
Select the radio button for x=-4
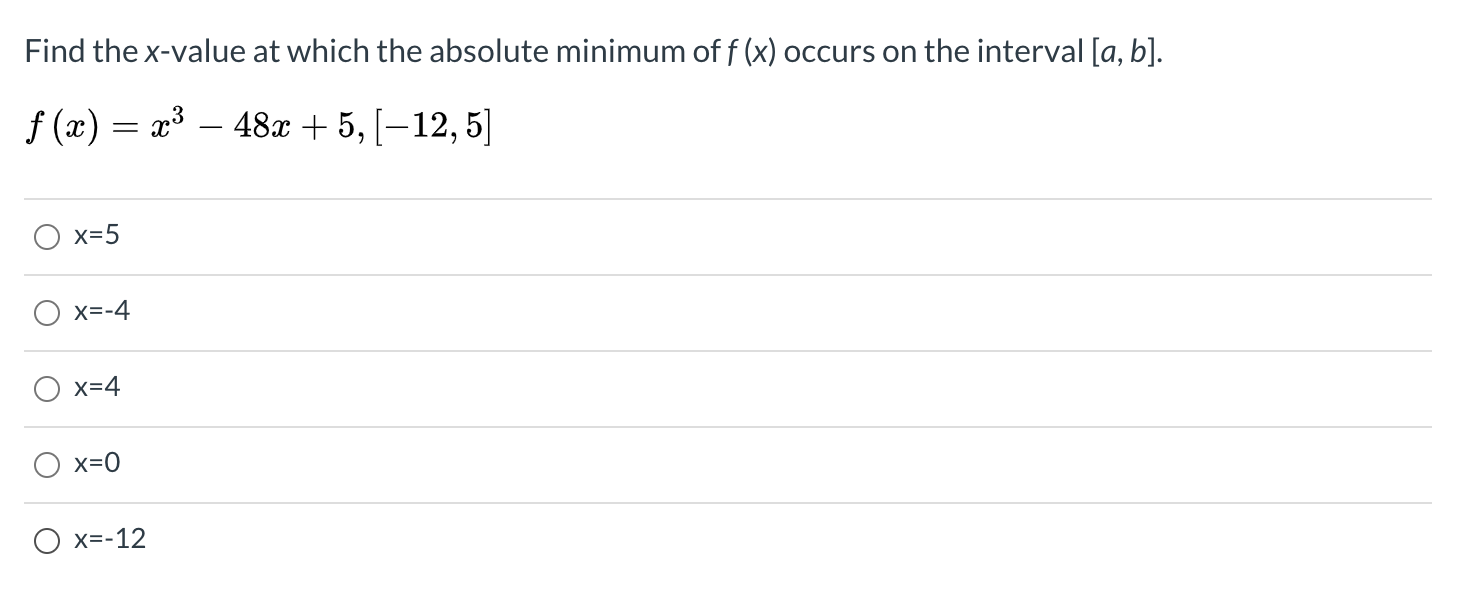(x=46, y=312)
